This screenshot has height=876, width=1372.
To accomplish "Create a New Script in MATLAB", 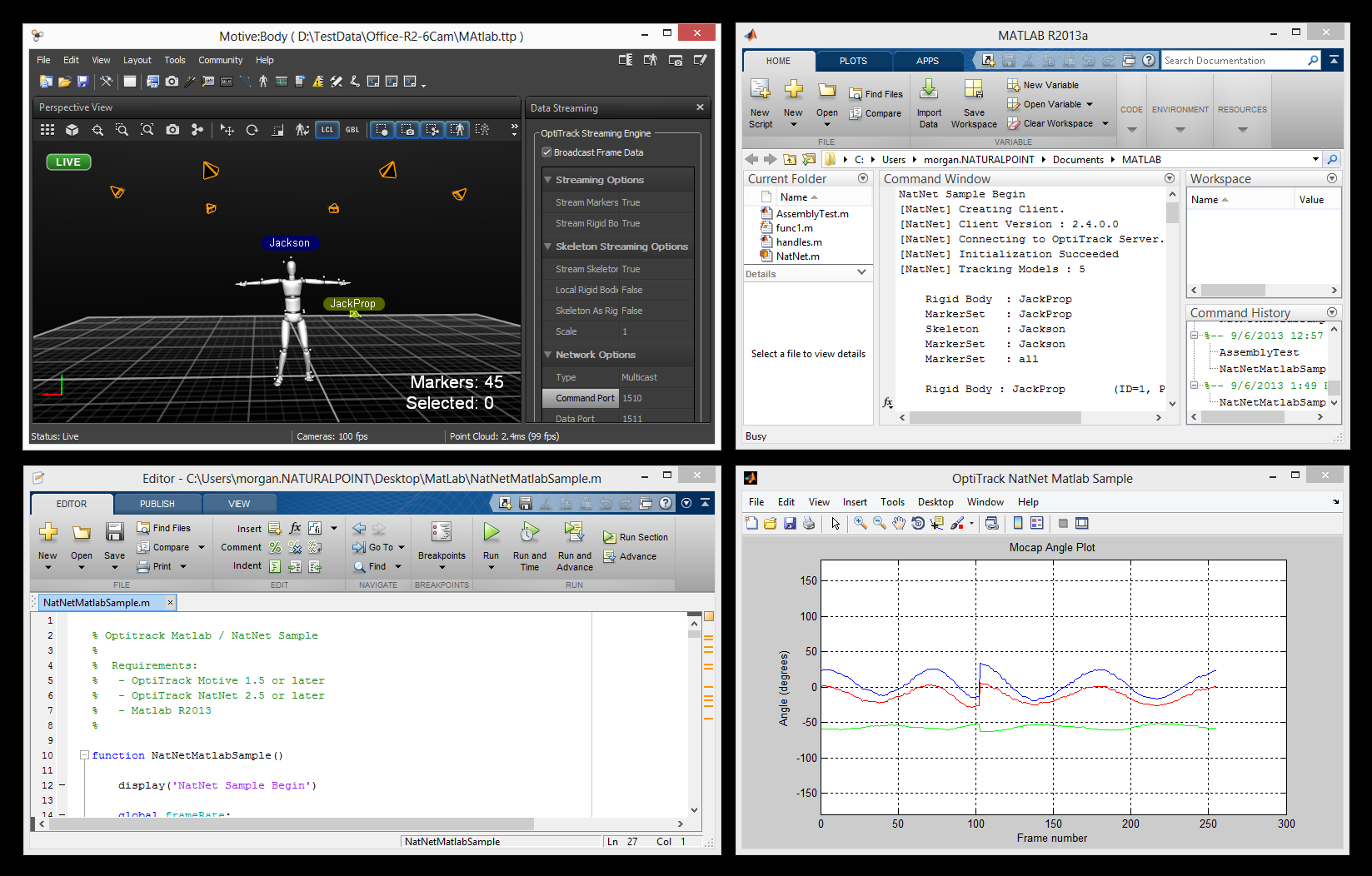I will (x=759, y=102).
